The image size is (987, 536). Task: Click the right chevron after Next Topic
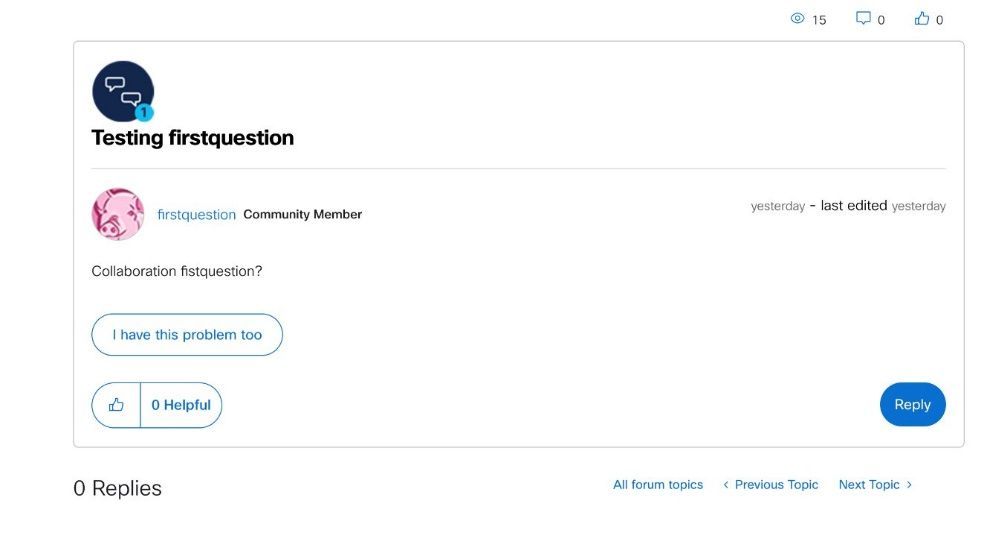click(909, 484)
